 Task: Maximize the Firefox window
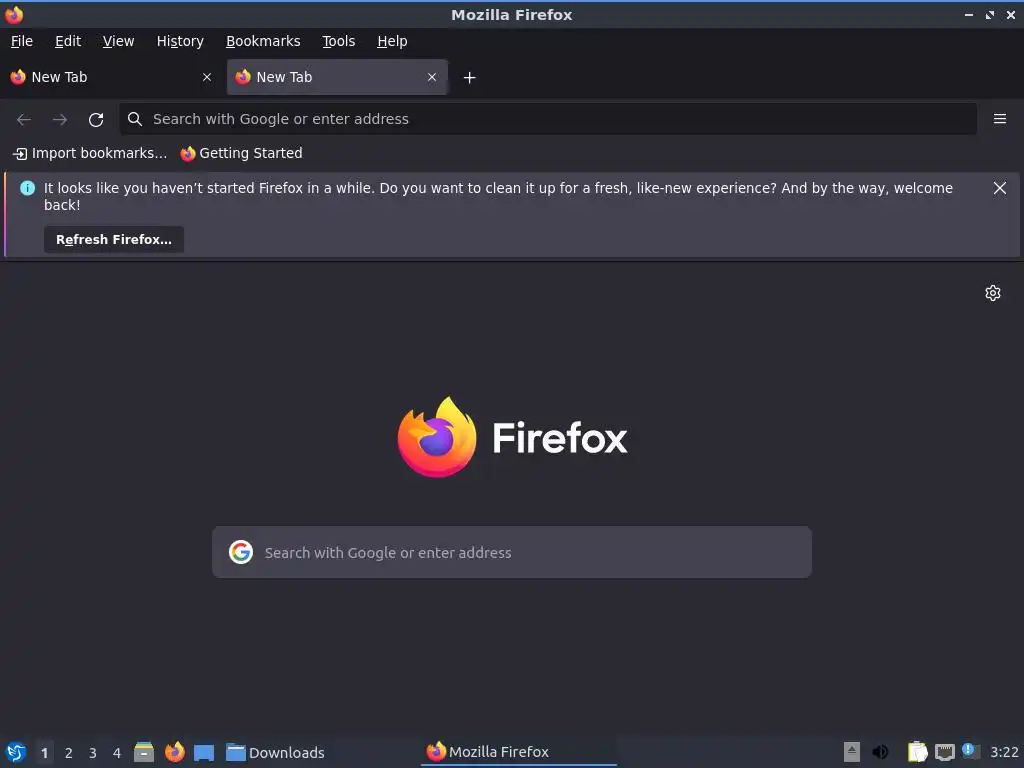pyautogui.click(x=990, y=14)
